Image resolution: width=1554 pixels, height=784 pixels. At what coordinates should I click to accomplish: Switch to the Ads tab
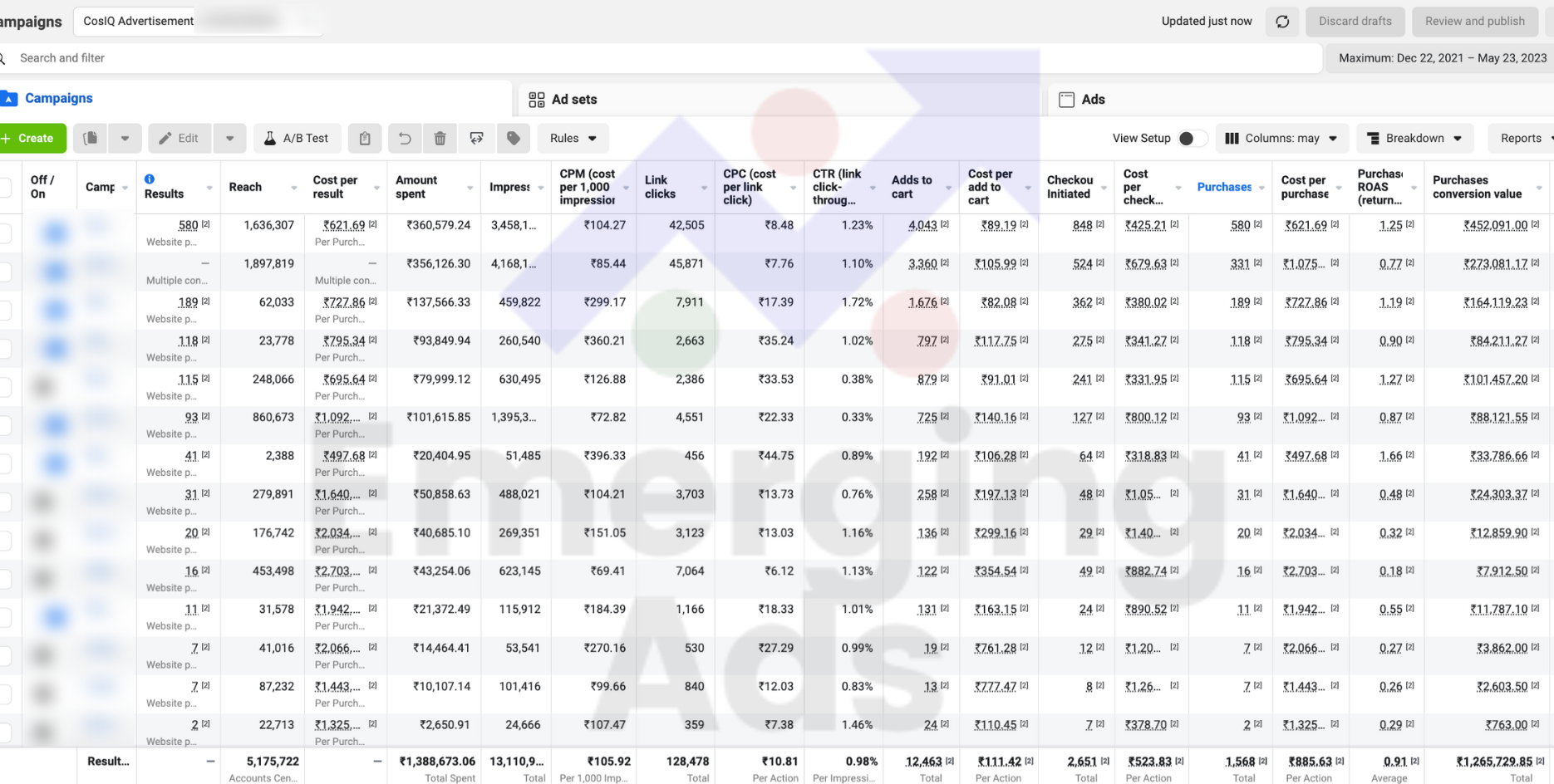[1092, 99]
